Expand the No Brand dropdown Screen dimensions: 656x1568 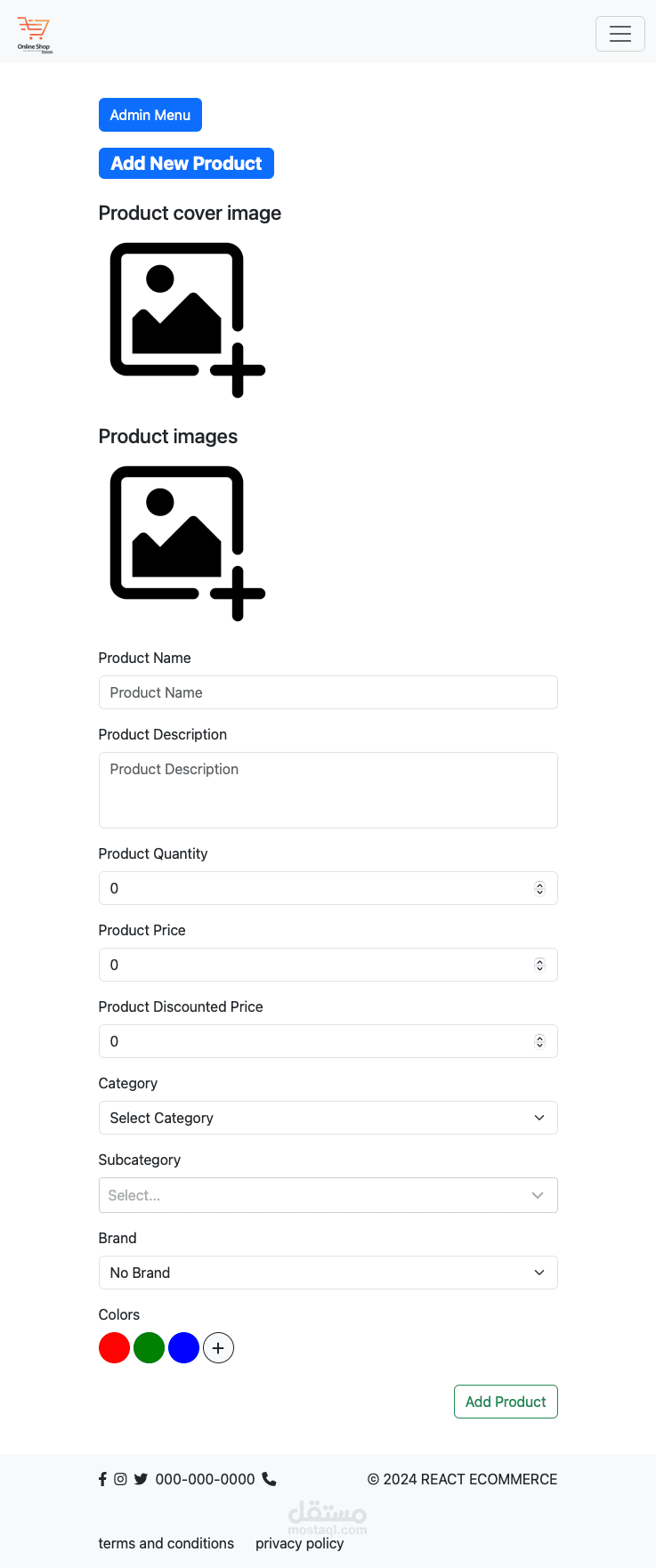[x=328, y=1273]
